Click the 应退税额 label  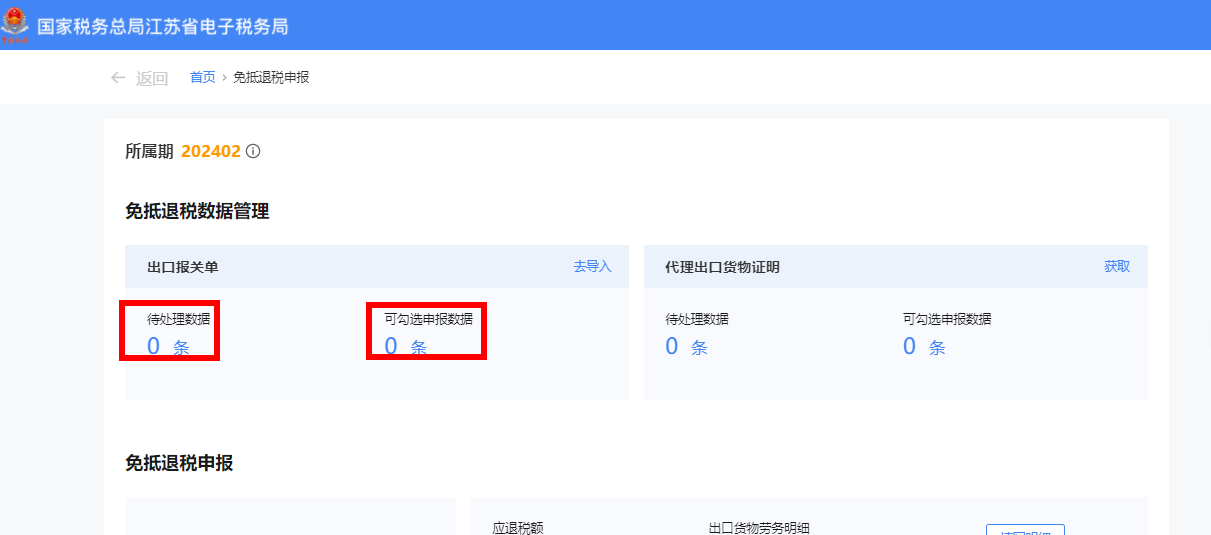point(518,528)
